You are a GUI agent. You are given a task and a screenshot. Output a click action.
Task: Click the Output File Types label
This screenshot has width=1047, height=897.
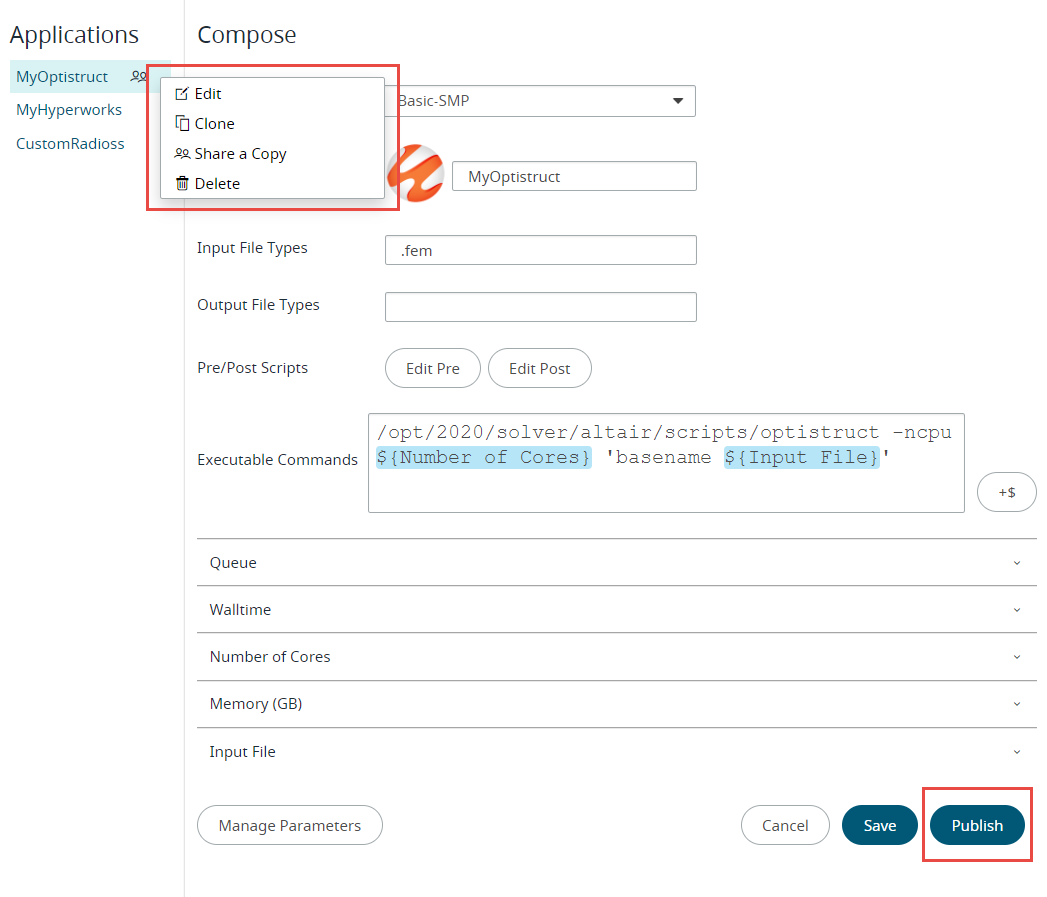click(258, 305)
